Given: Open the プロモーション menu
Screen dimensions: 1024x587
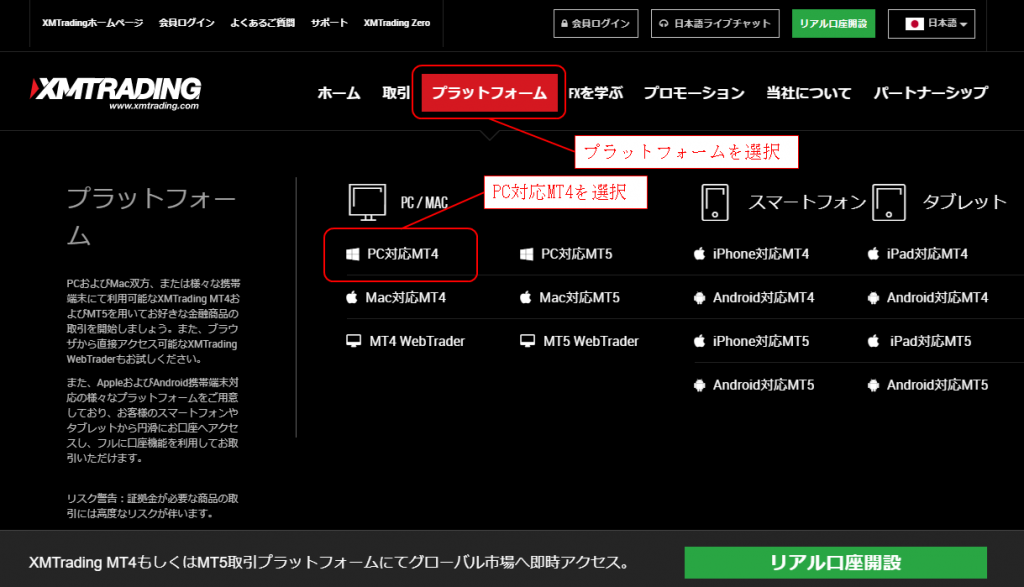Looking at the screenshot, I should tap(694, 93).
